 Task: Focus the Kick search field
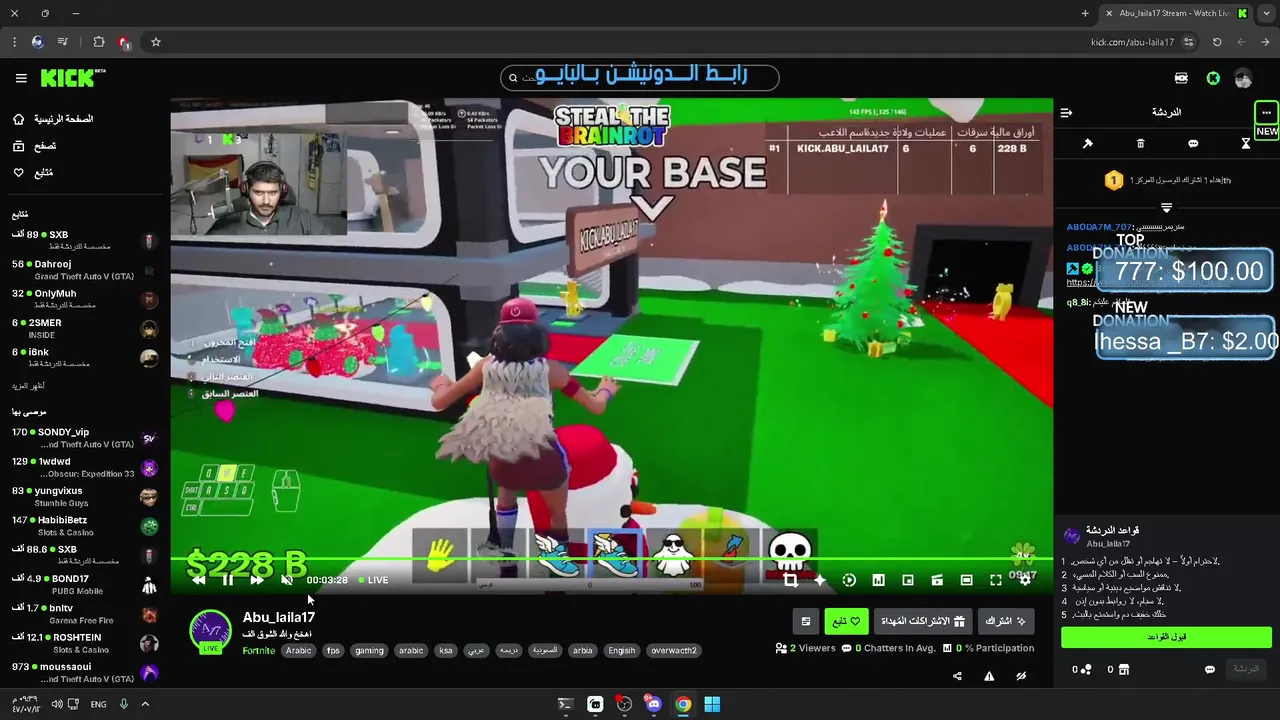(640, 77)
